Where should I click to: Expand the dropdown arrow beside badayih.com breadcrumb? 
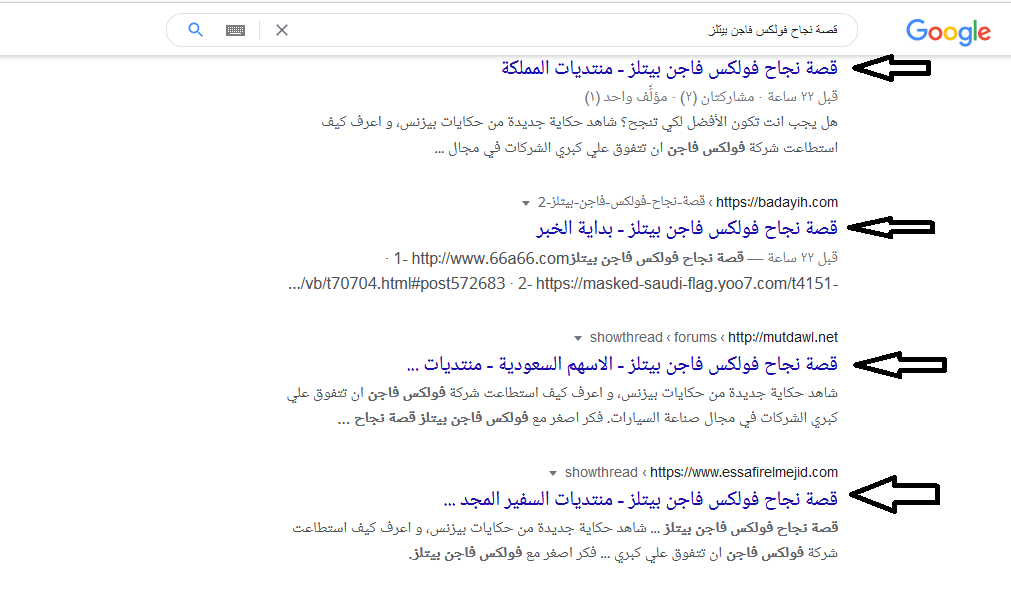[524, 202]
